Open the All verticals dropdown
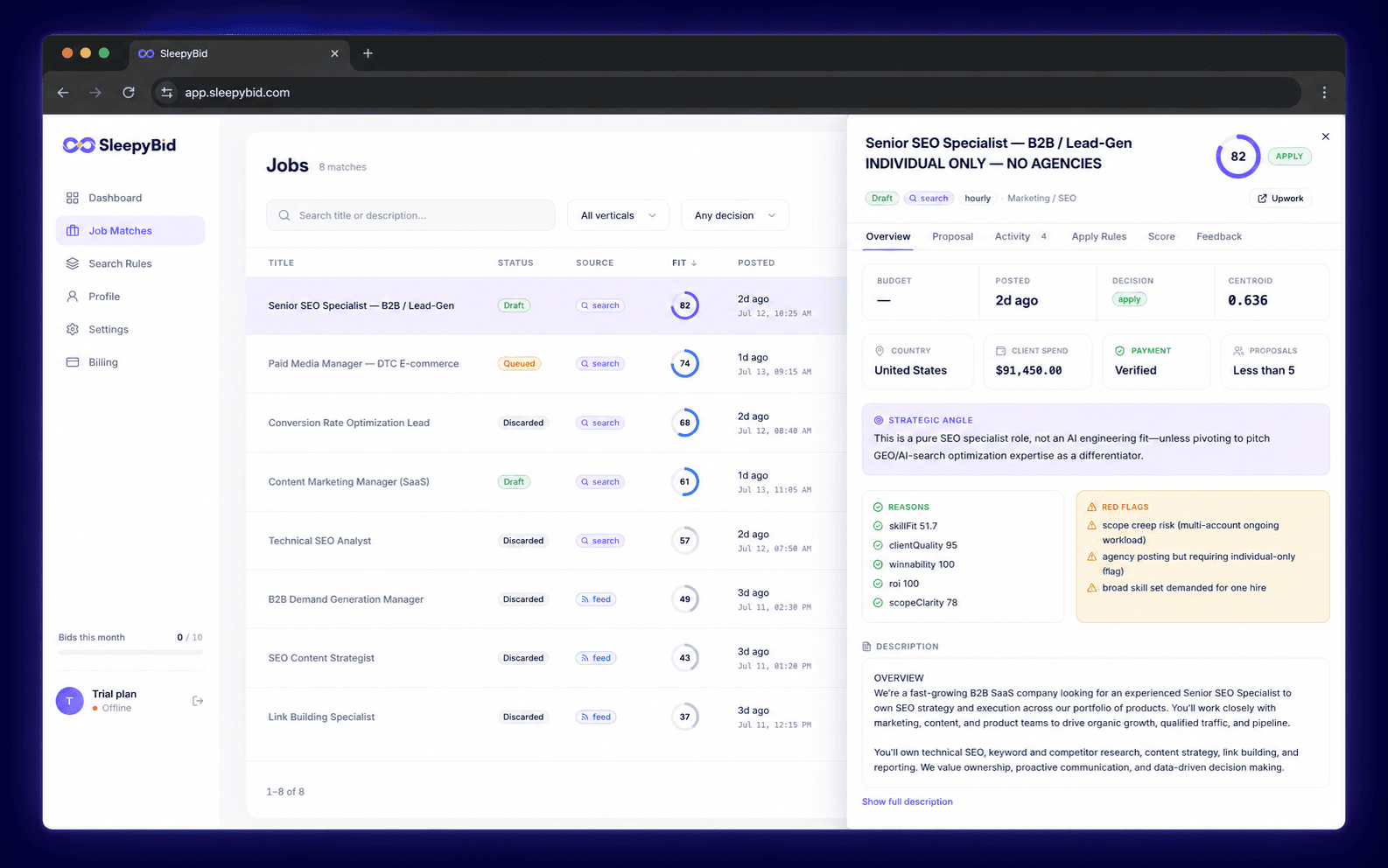This screenshot has width=1388, height=868. point(618,215)
